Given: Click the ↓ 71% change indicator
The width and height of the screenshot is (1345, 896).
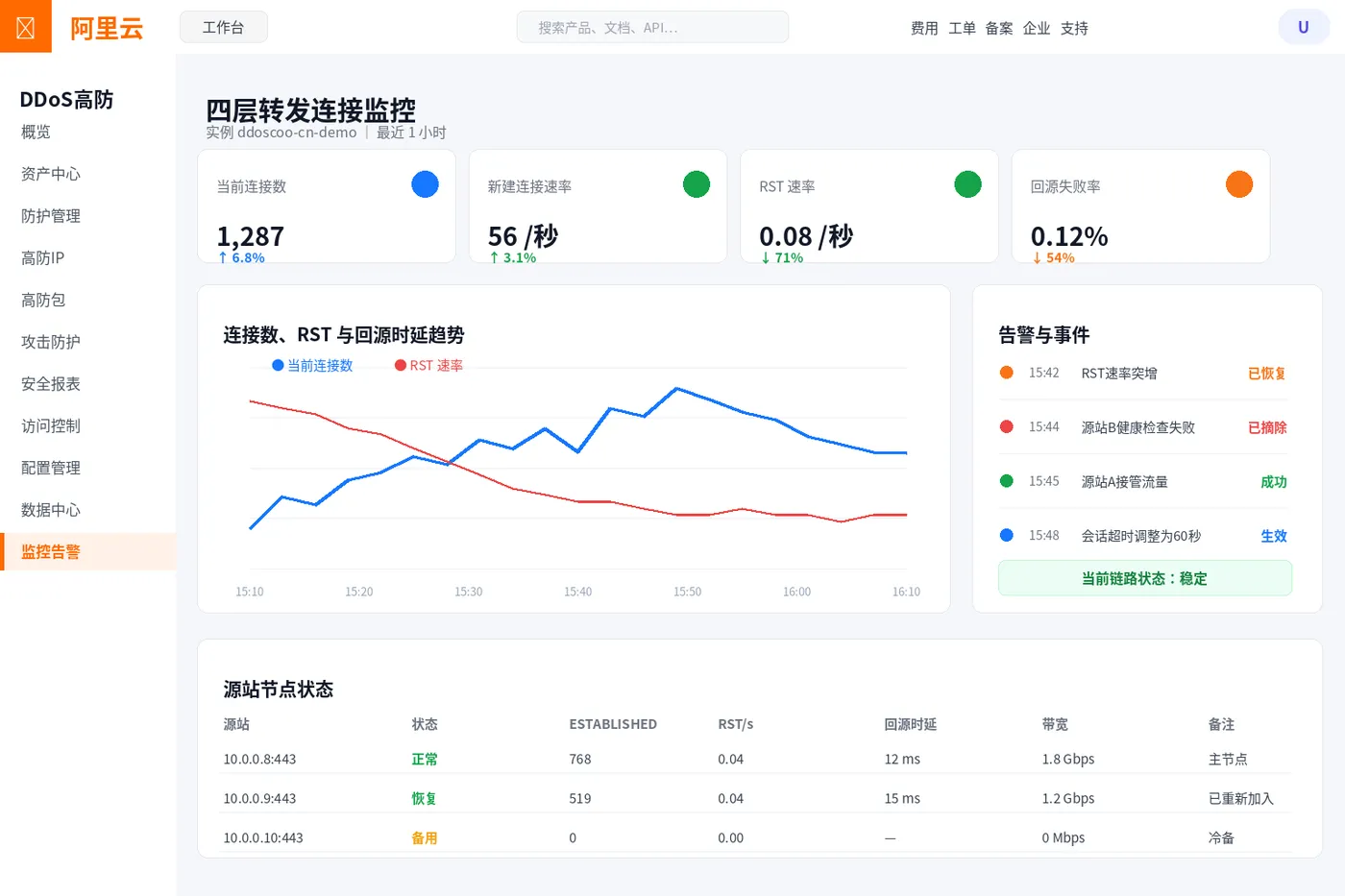Looking at the screenshot, I should (x=782, y=257).
